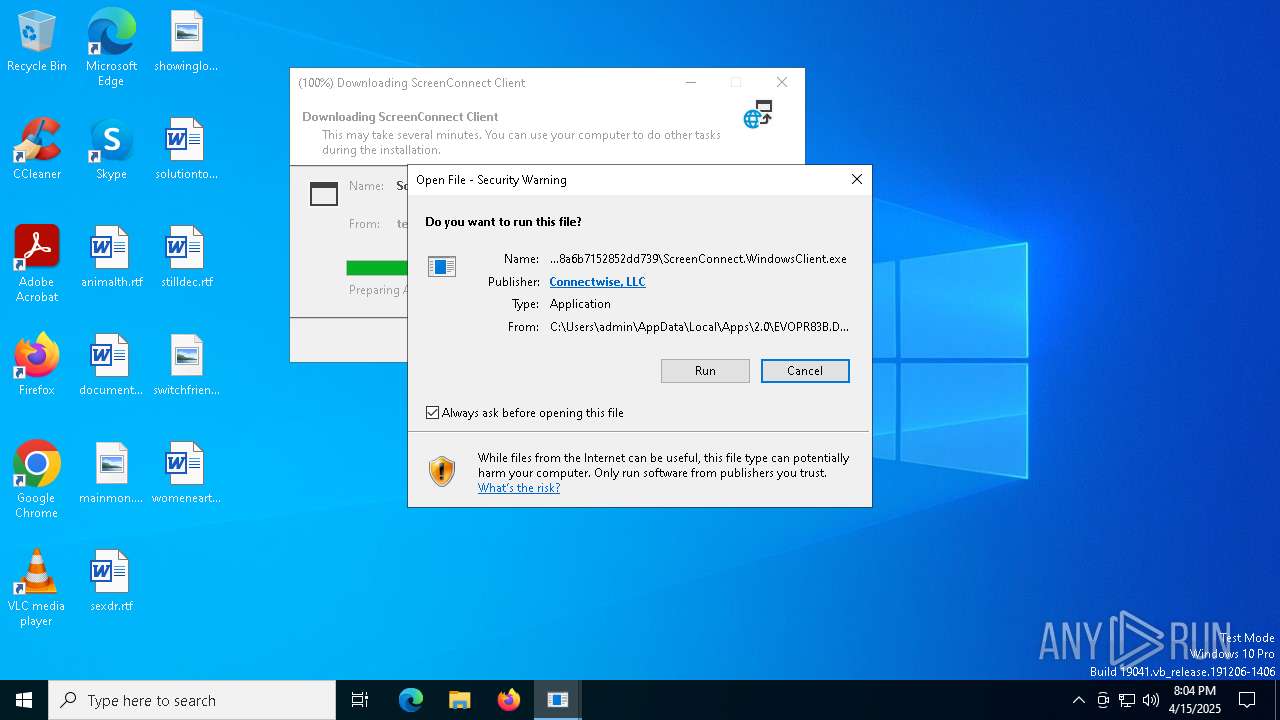Screen dimensions: 1280x720
Task: Open the Task View taskbar button
Action: (x=360, y=700)
